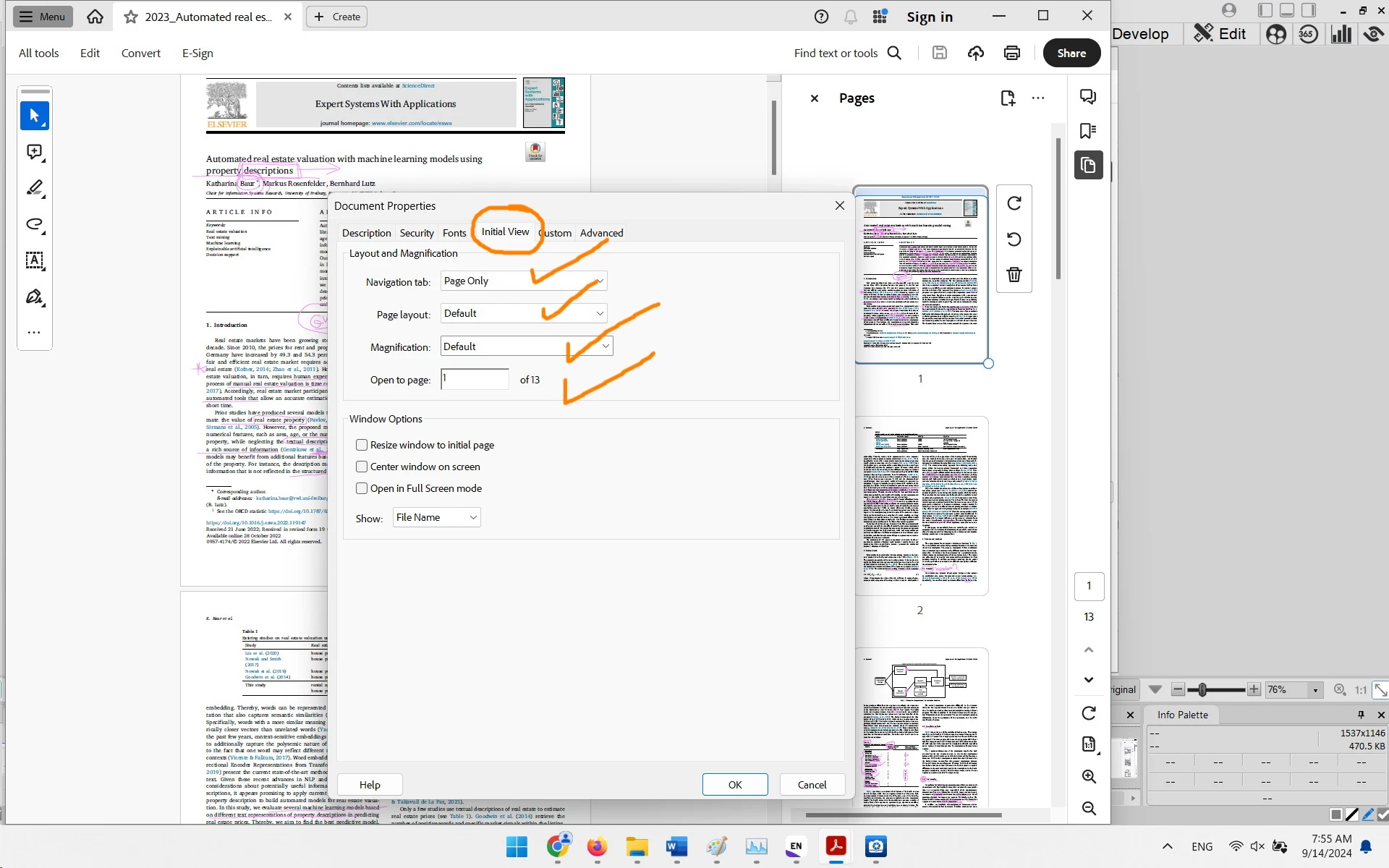
Task: Click the zoom in magnifier icon
Action: click(1088, 776)
